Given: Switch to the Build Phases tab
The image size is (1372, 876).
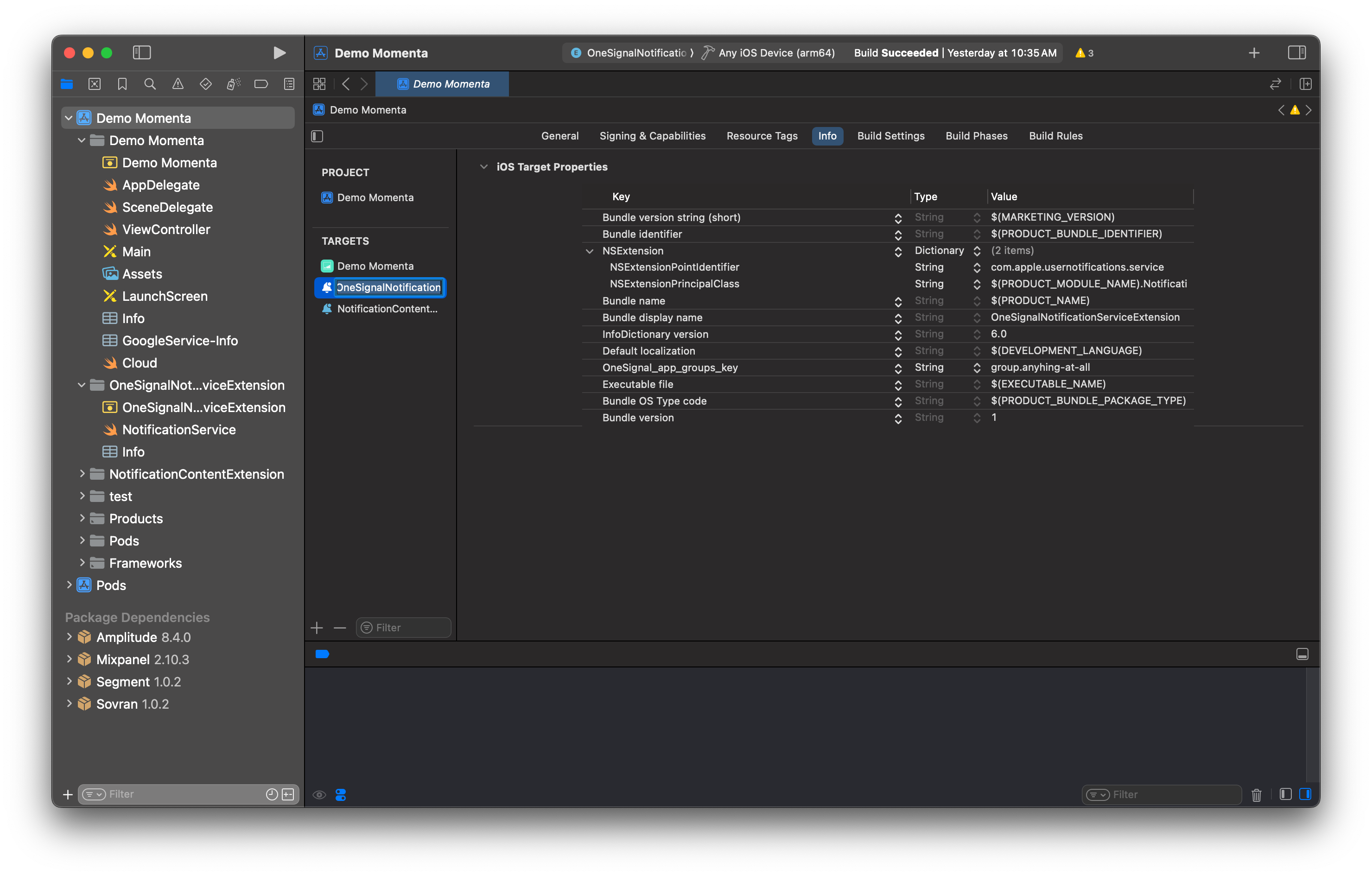Looking at the screenshot, I should coord(977,136).
